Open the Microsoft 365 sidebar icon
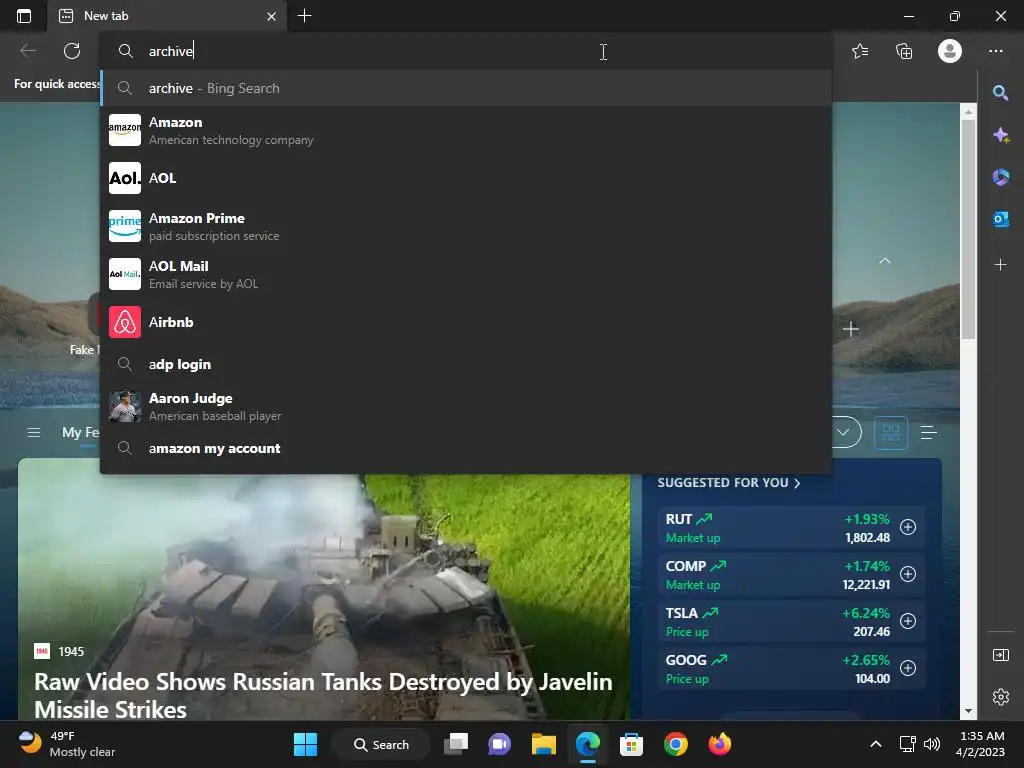Viewport: 1024px width, 768px height. pyautogui.click(x=1000, y=177)
